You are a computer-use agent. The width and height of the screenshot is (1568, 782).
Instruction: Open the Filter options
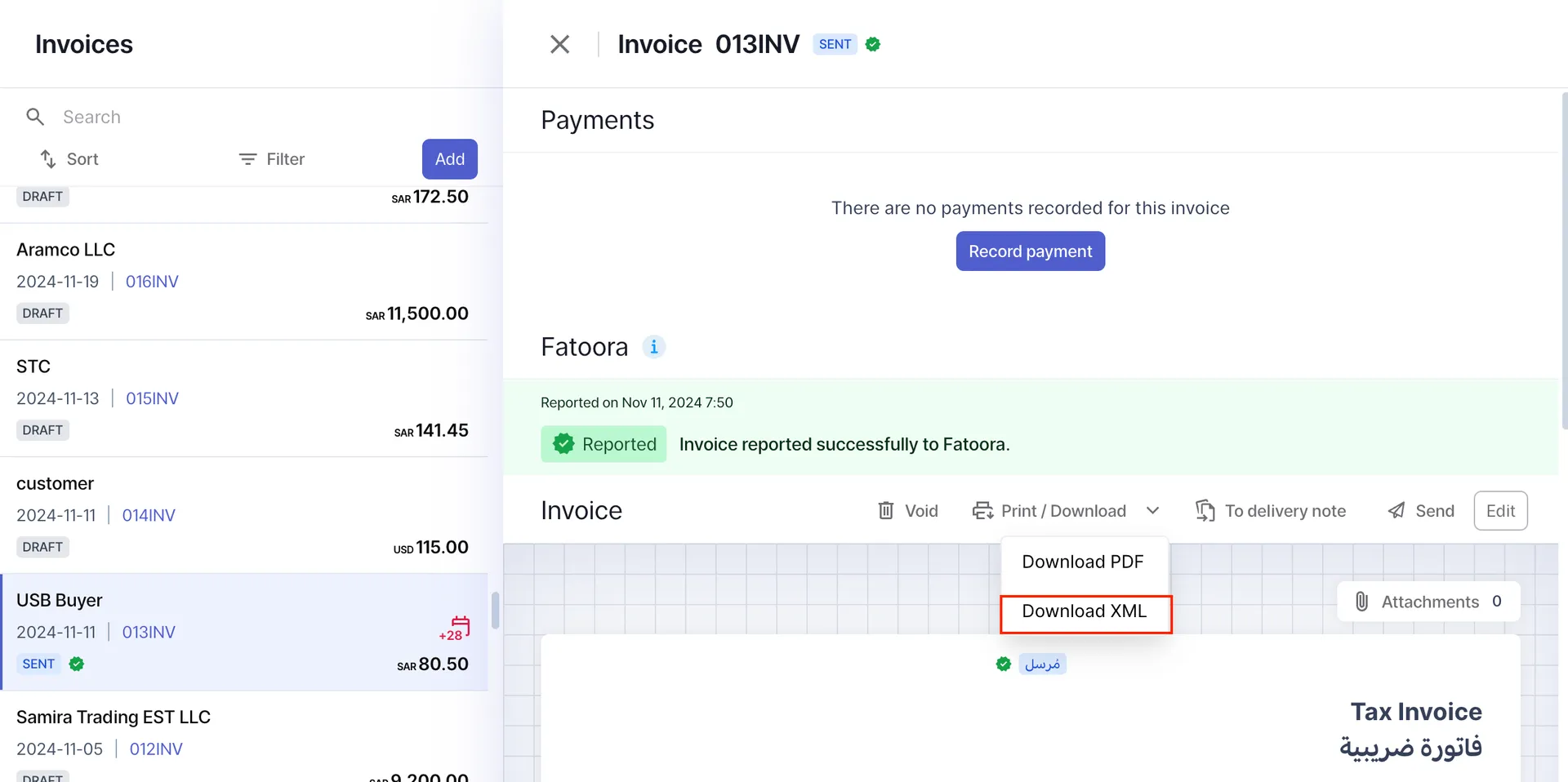(x=272, y=159)
